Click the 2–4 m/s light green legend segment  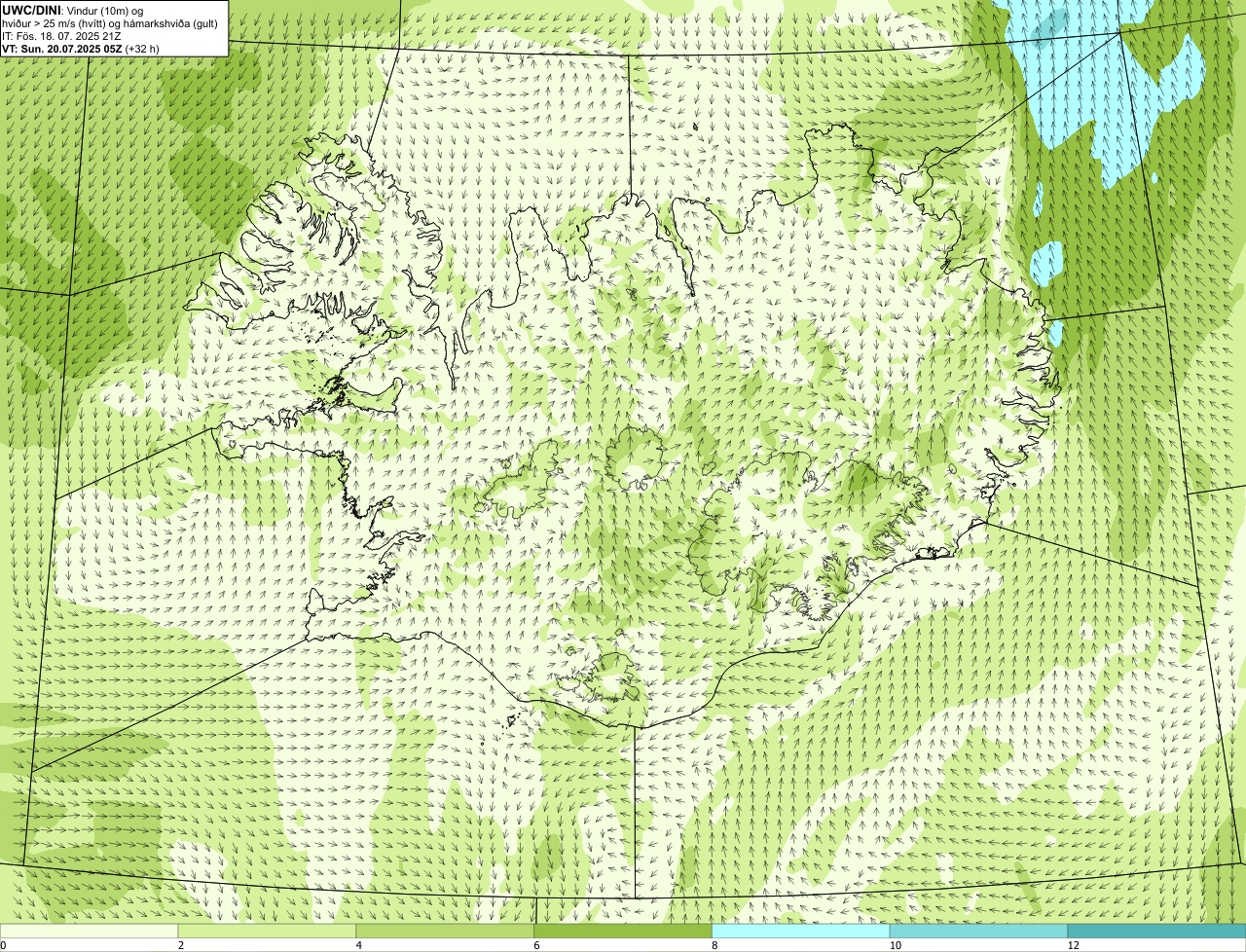pyautogui.click(x=267, y=931)
